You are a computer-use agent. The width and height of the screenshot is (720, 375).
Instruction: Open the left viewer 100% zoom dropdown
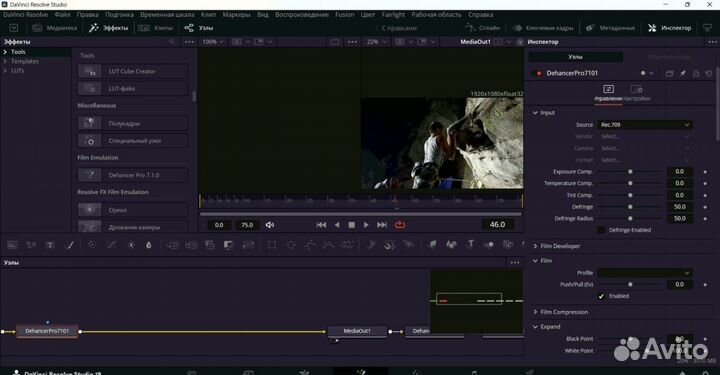point(213,42)
